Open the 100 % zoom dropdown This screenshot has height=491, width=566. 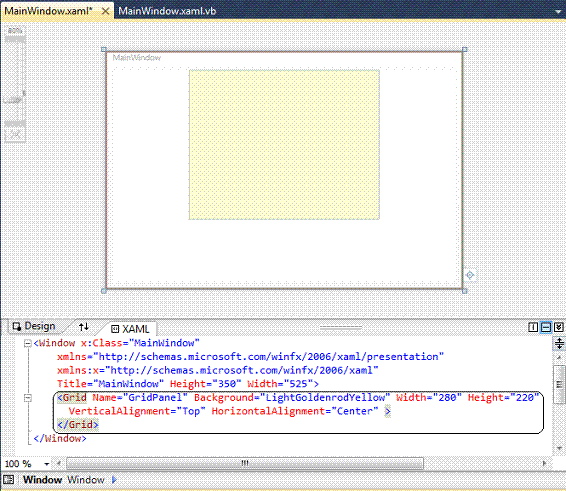point(47,464)
